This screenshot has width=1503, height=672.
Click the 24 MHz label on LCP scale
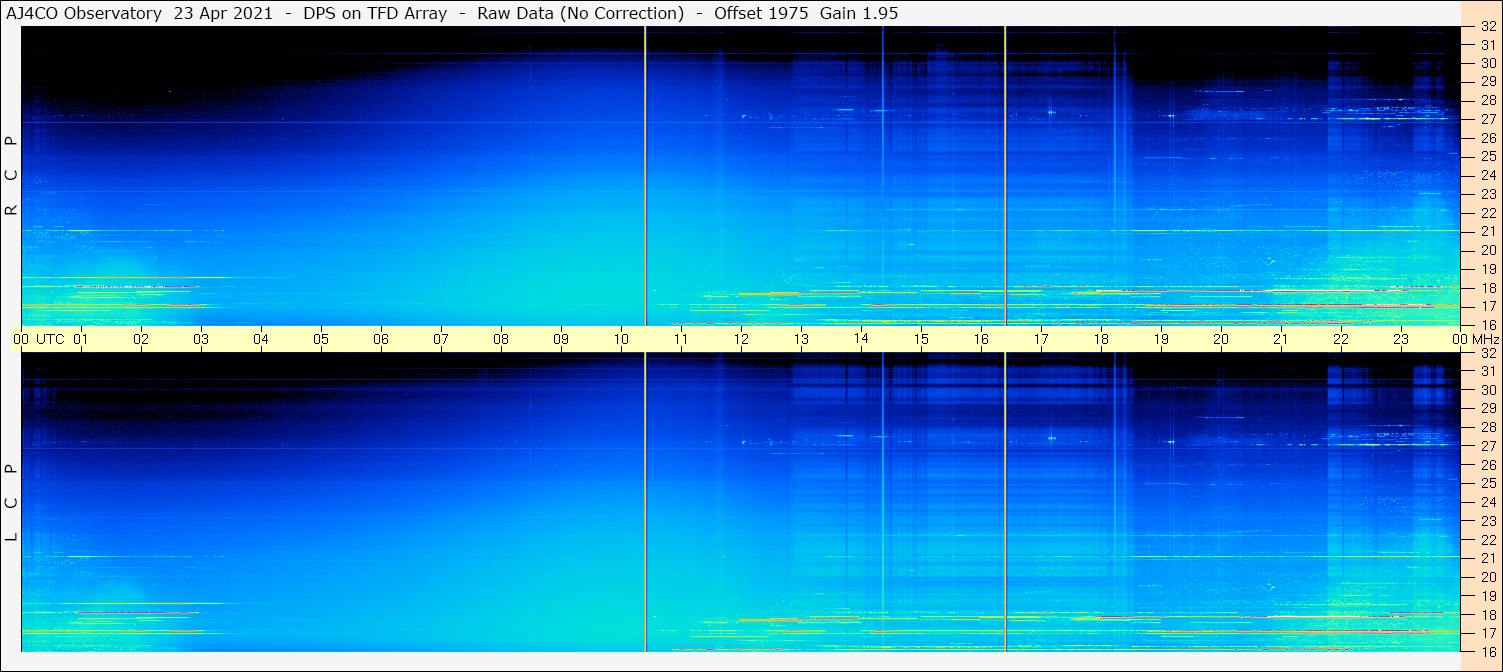click(x=1487, y=502)
